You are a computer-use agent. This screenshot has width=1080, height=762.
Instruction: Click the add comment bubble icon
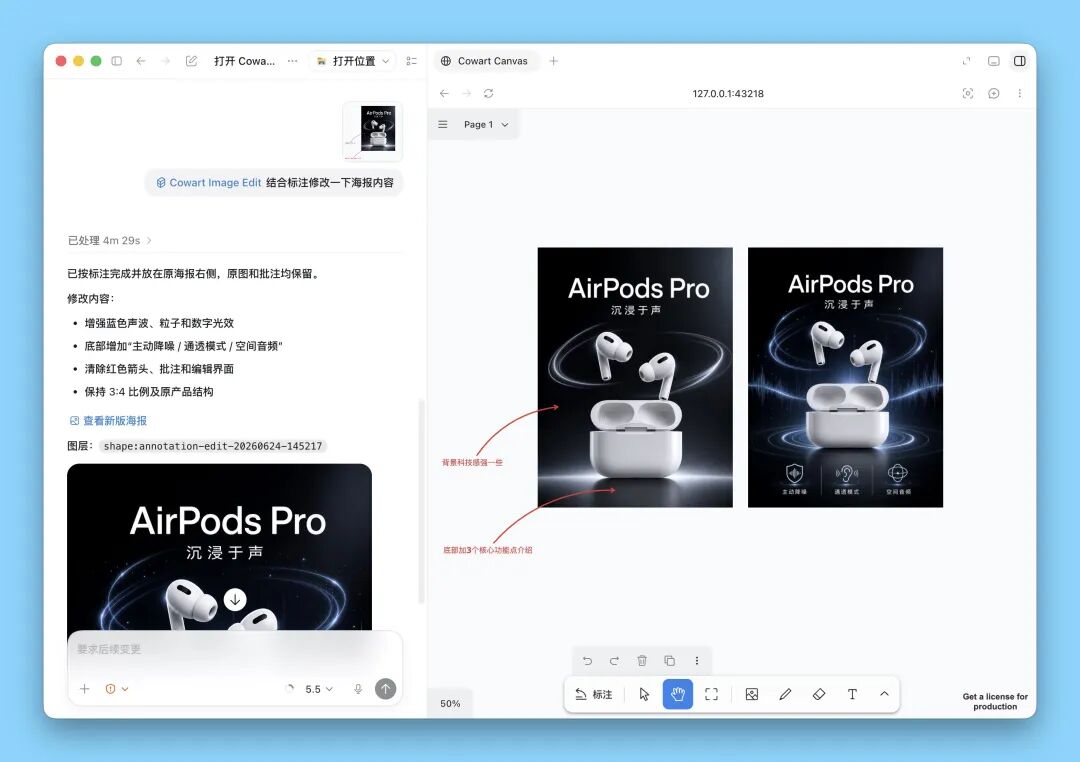tap(993, 93)
